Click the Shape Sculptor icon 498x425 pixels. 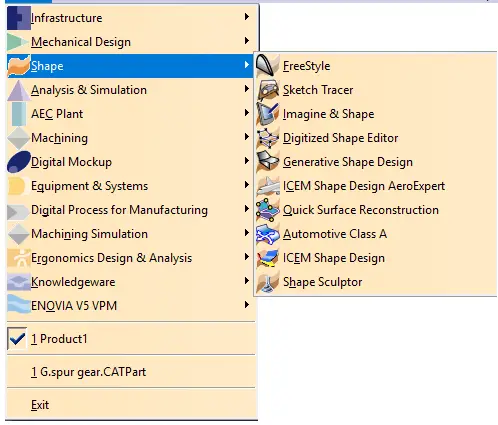click(x=268, y=283)
